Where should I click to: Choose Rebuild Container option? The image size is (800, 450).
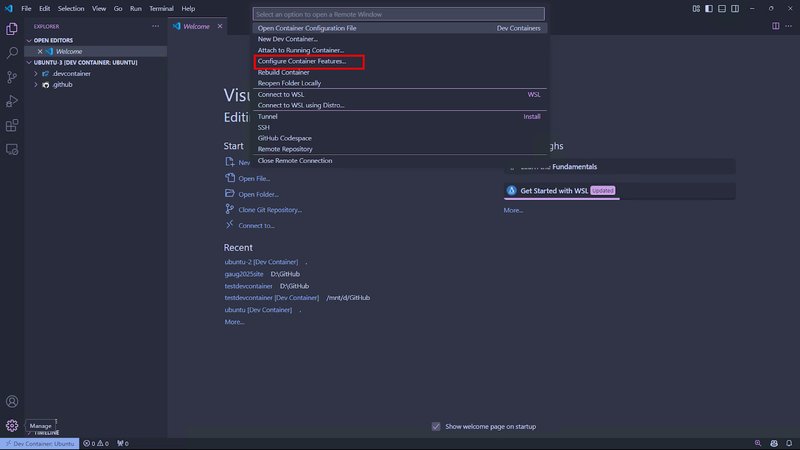[399, 72]
